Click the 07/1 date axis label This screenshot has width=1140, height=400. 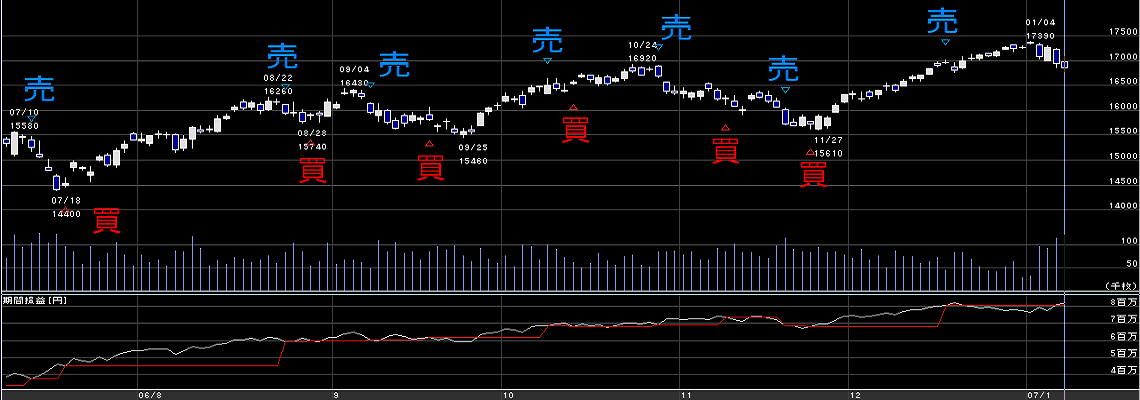click(1040, 394)
